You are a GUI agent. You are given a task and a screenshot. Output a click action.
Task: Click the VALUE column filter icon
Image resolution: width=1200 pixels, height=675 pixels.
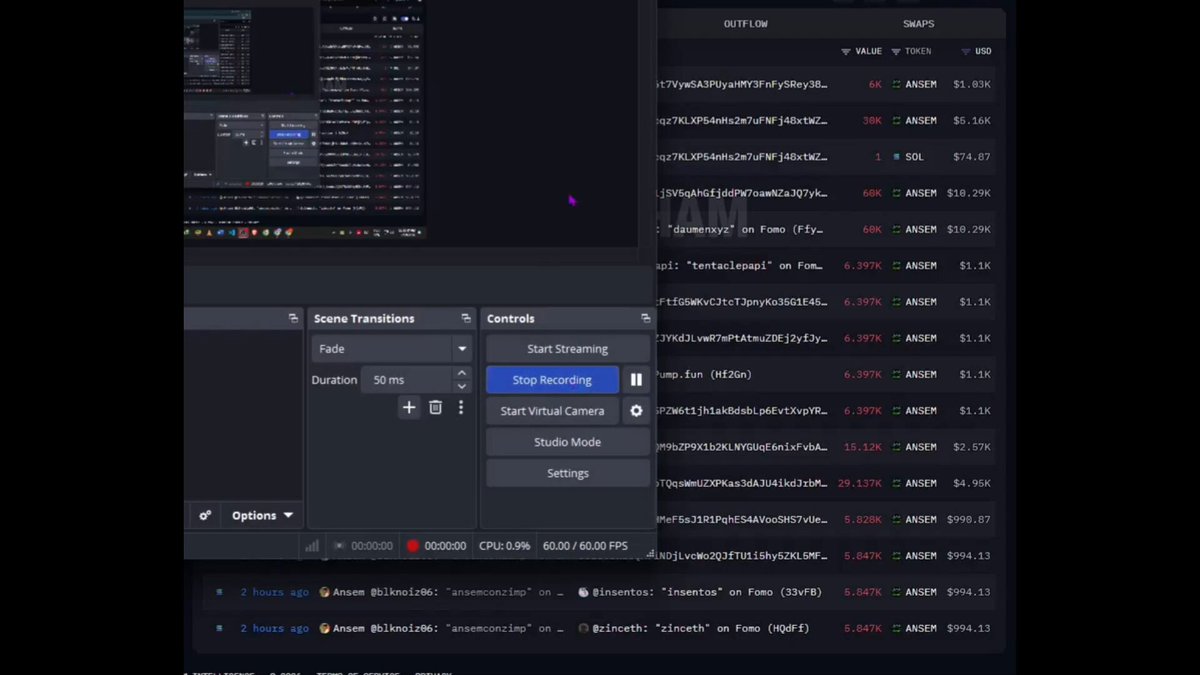[846, 51]
